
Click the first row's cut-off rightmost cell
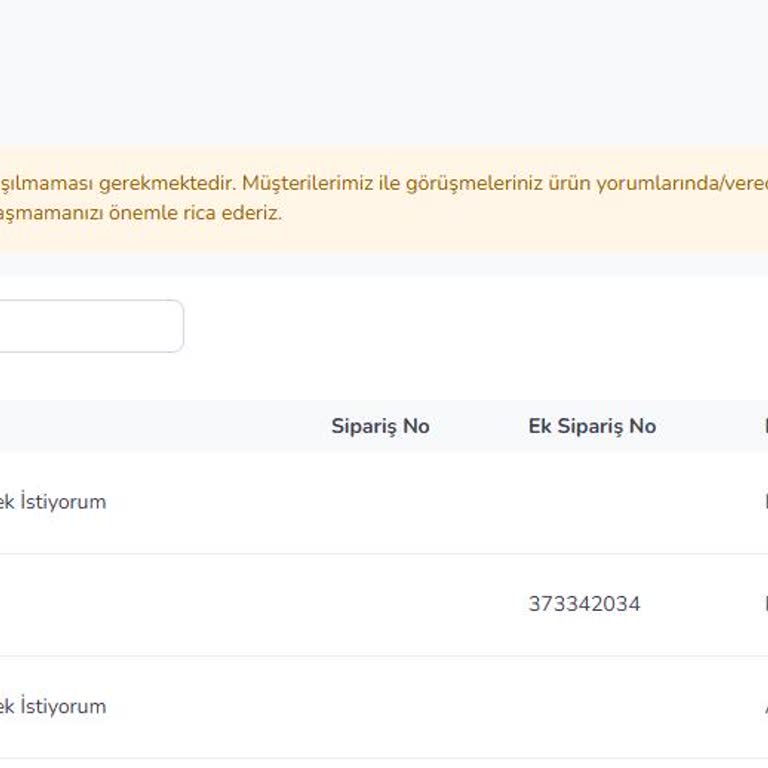[764, 502]
